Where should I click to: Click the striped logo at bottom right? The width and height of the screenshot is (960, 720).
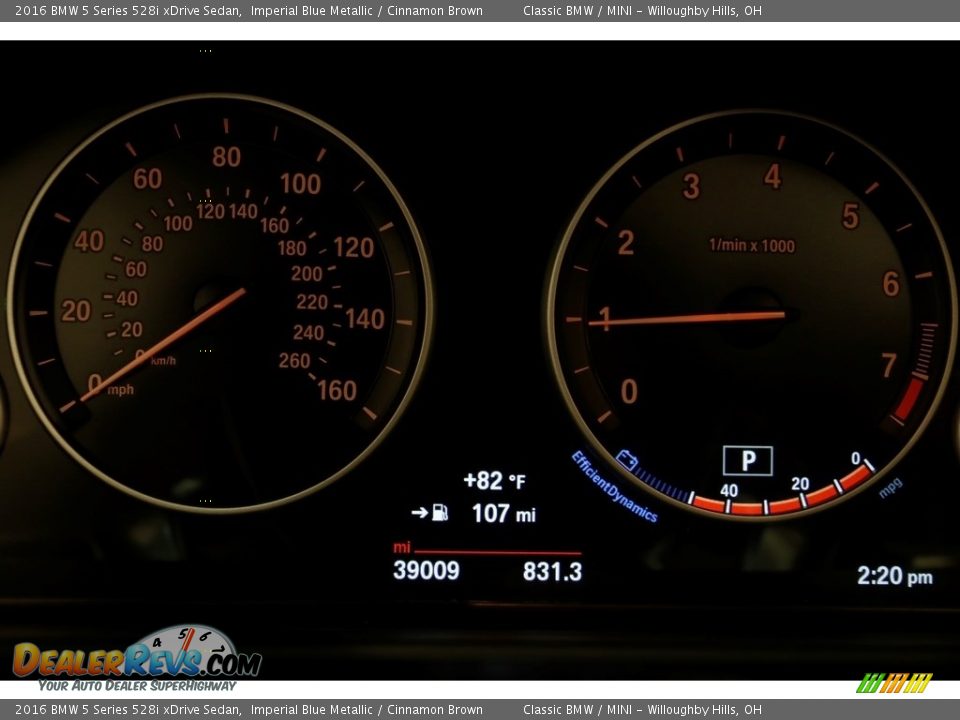[893, 683]
